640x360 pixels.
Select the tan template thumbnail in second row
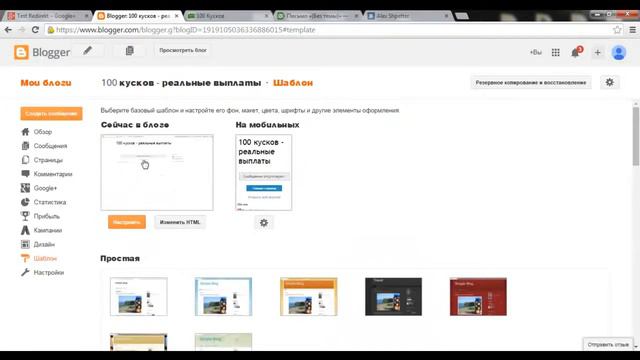pos(139,342)
